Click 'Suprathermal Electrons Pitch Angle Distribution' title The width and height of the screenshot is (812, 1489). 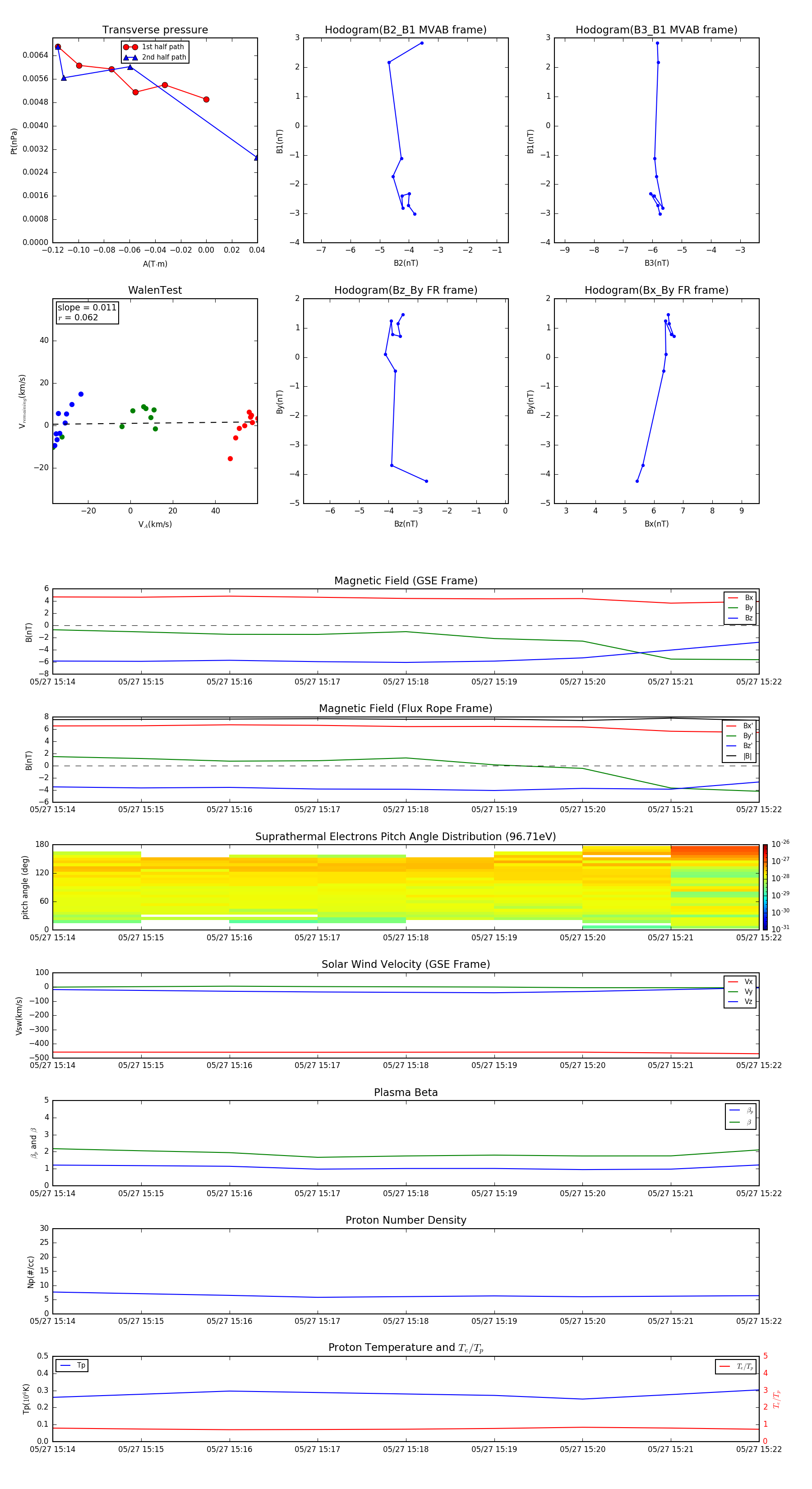pyautogui.click(x=406, y=837)
